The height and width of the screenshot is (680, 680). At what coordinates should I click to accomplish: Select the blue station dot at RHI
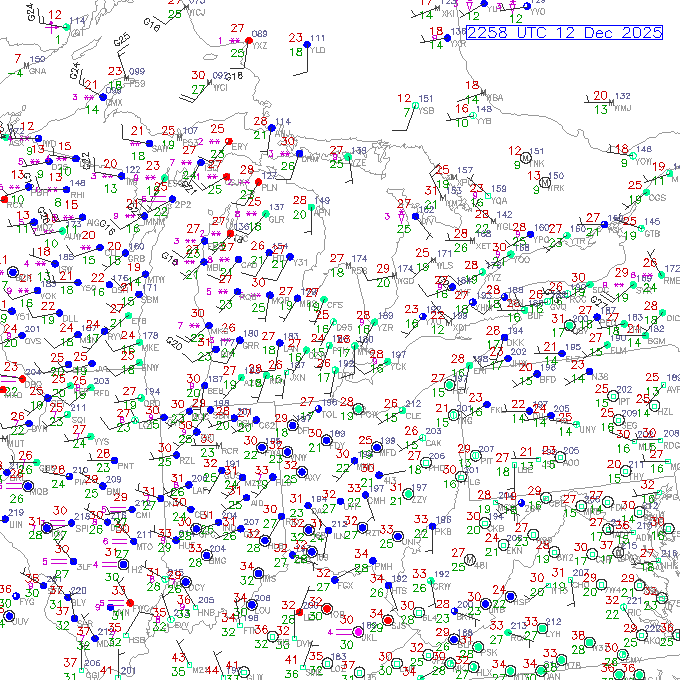(x=66, y=190)
